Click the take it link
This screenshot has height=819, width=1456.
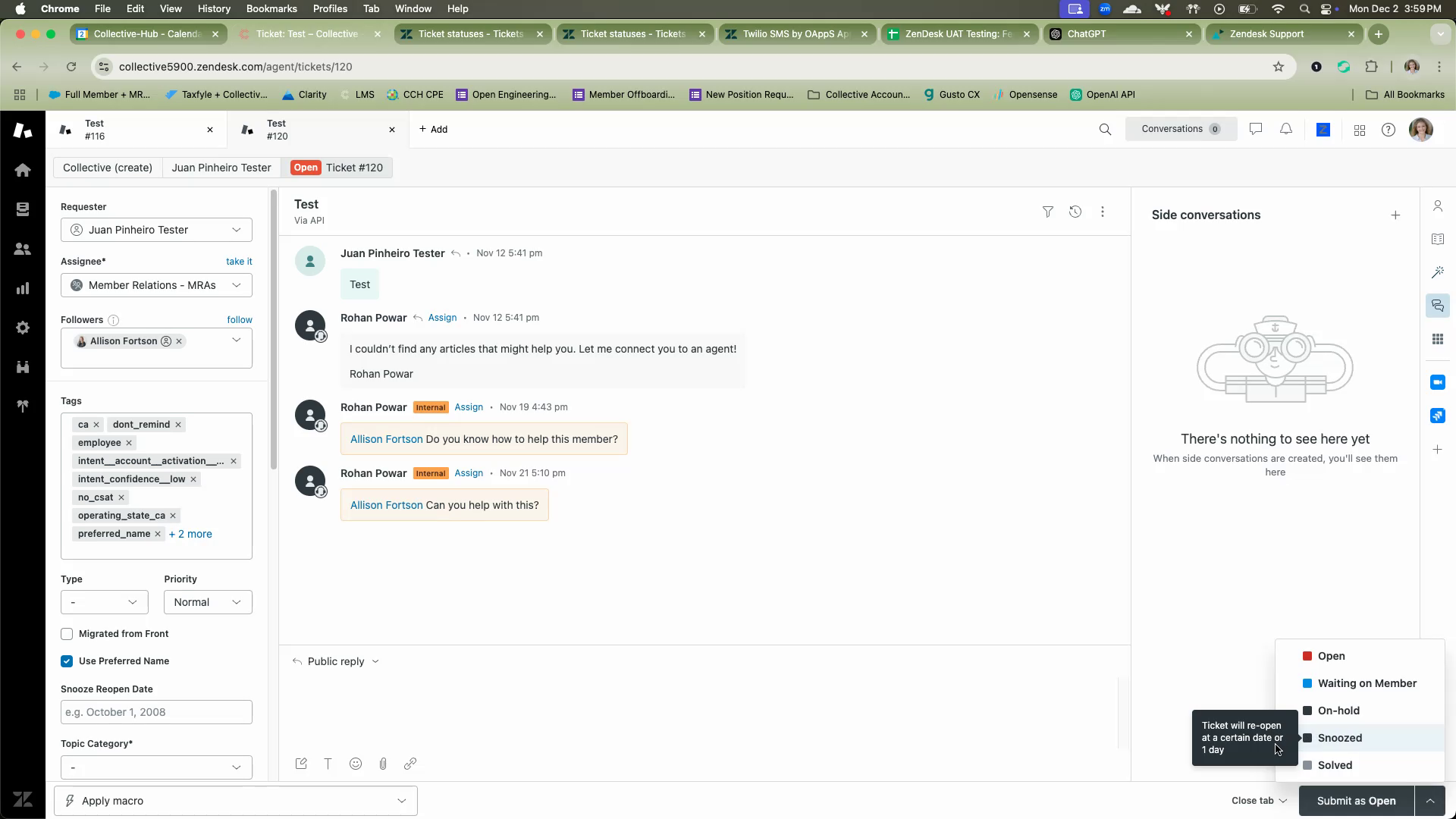(x=239, y=262)
